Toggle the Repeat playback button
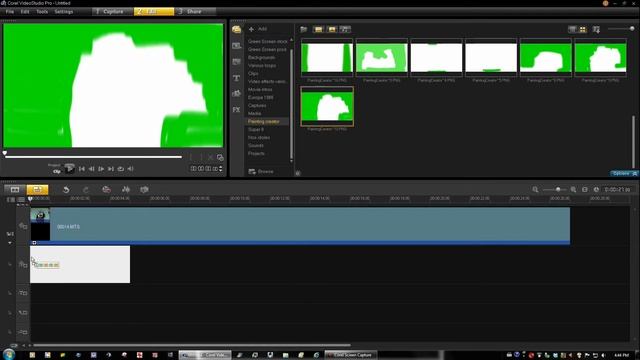Viewport: 640px width, 360px height. click(x=120, y=169)
